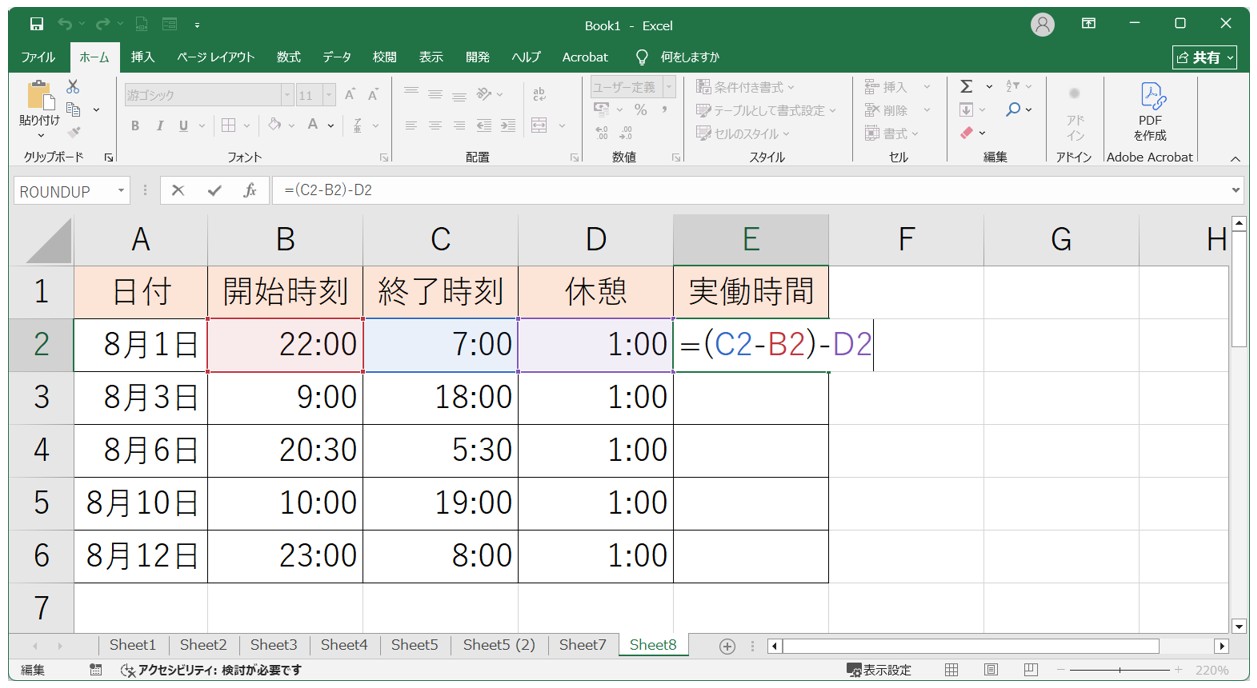Open the Name Box dropdown showing ROUNDUP
The width and height of the screenshot is (1257, 688).
point(121,190)
